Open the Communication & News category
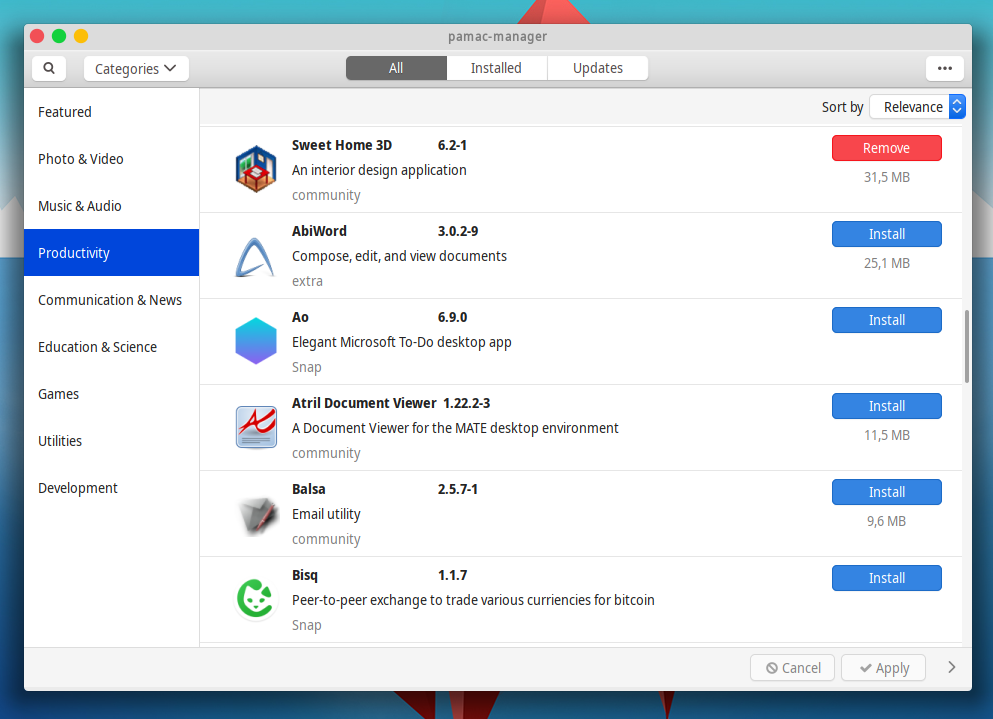This screenshot has height=719, width=993. coord(111,300)
